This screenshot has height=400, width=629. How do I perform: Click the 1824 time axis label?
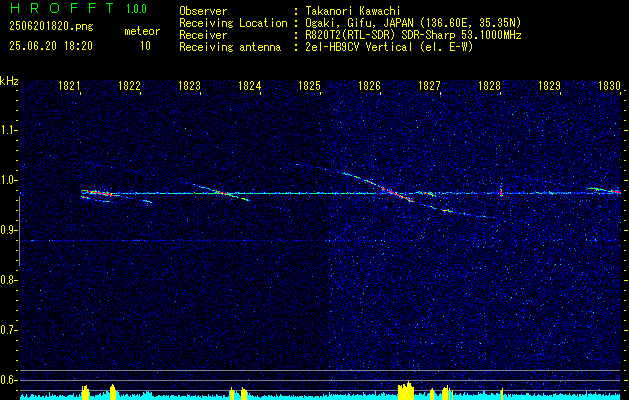click(250, 86)
